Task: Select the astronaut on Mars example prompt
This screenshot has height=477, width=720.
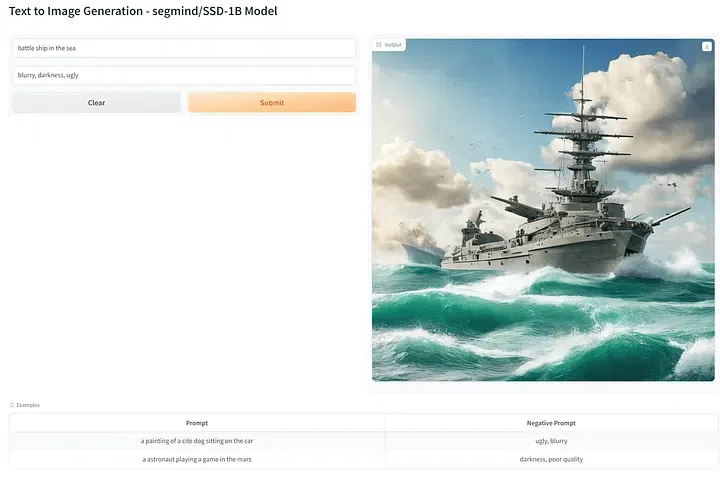Action: coord(197,459)
